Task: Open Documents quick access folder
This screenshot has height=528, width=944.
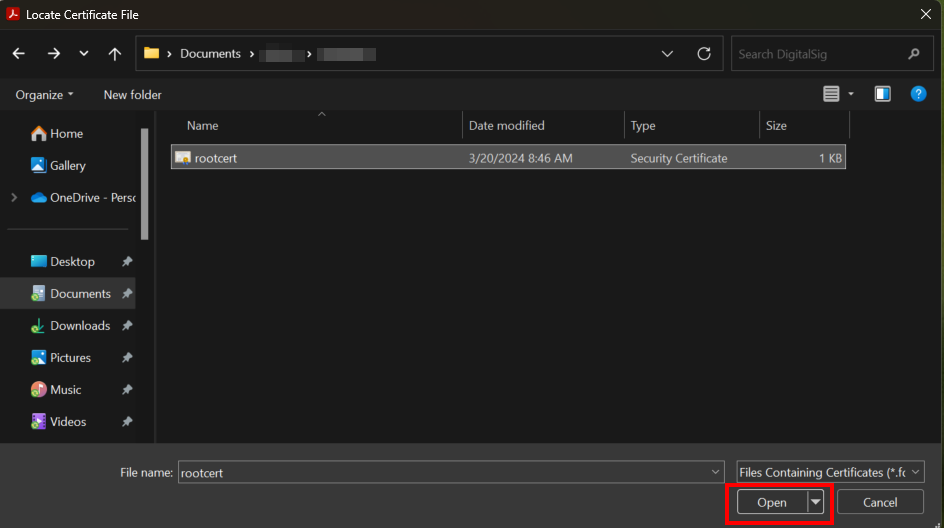Action: [70, 294]
